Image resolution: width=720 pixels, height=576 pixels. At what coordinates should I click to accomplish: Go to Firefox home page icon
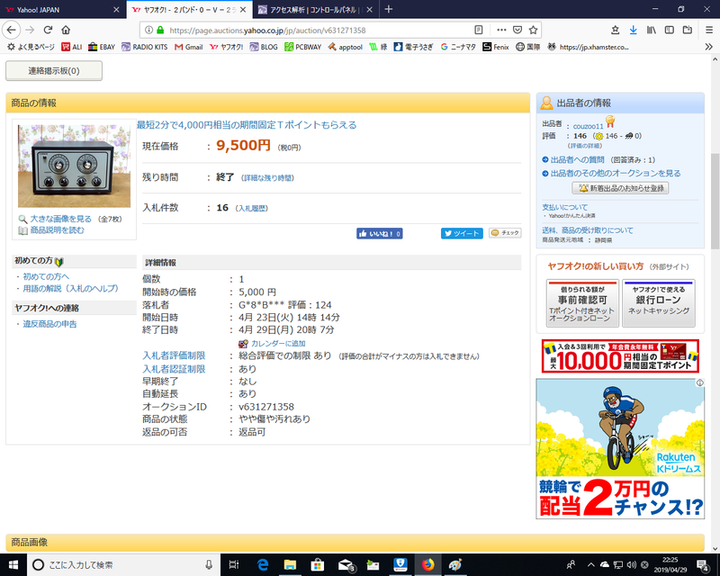[67, 30]
